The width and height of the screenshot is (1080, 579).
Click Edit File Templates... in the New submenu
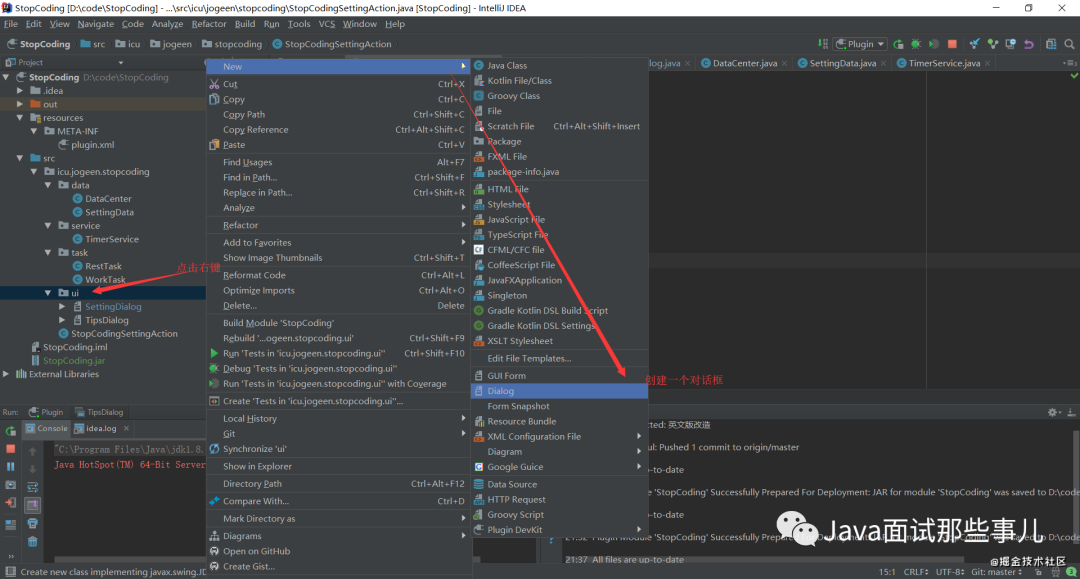(x=559, y=359)
